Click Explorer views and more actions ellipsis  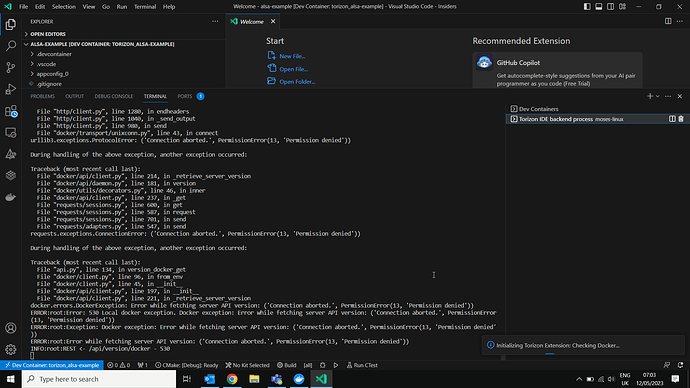click(x=215, y=21)
